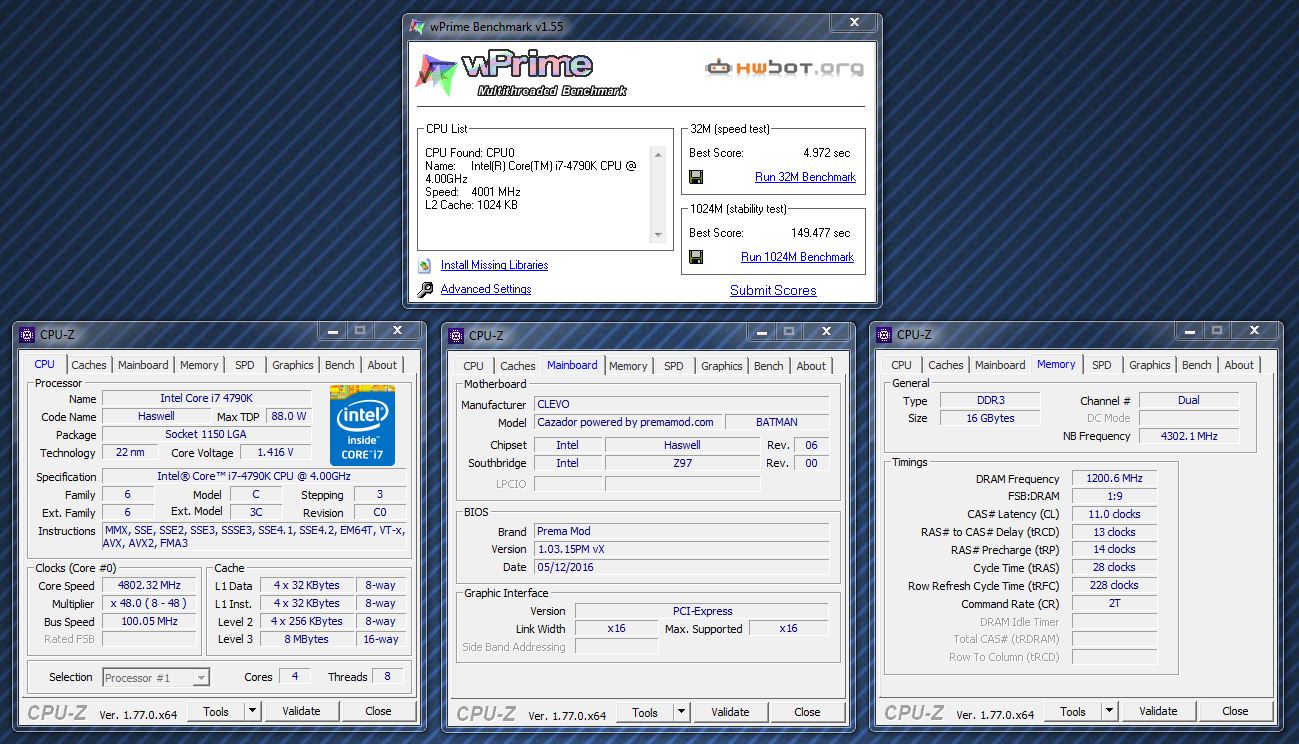
Task: Close the wPrime Benchmark window
Action: pyautogui.click(x=854, y=22)
